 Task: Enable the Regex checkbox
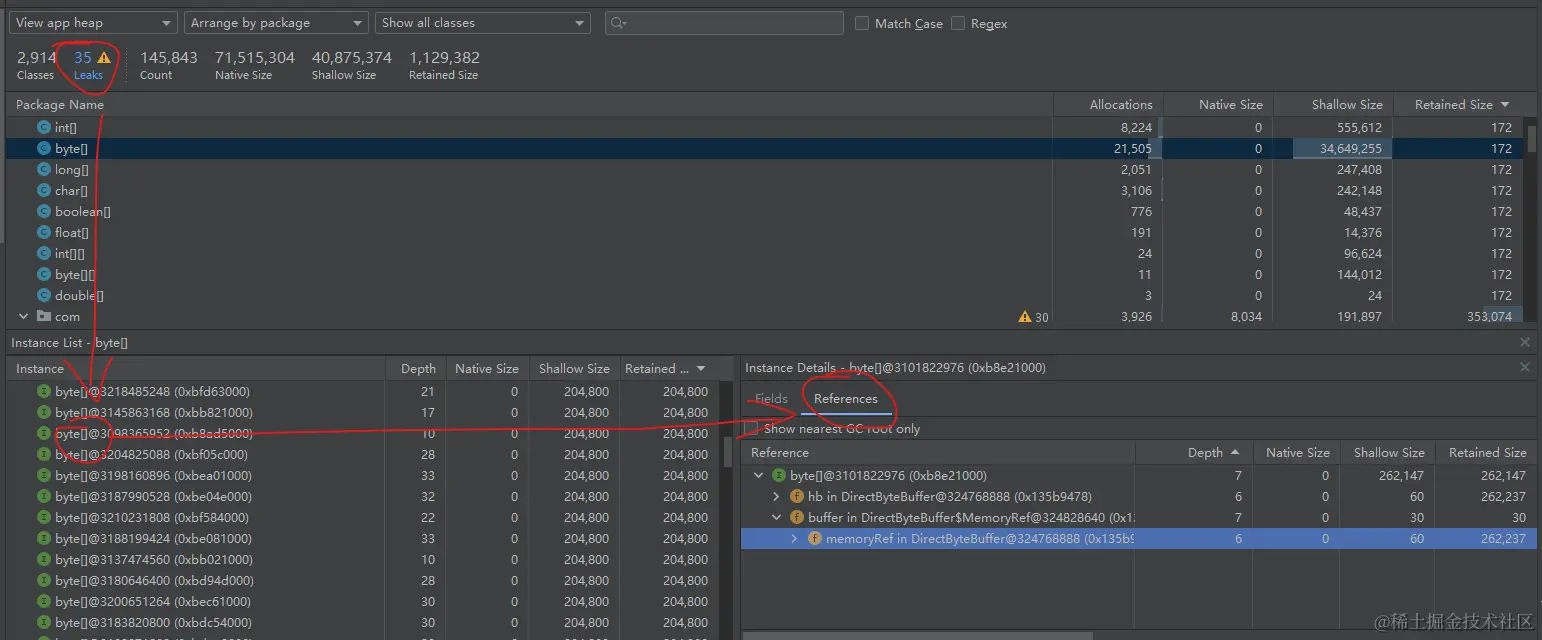958,23
